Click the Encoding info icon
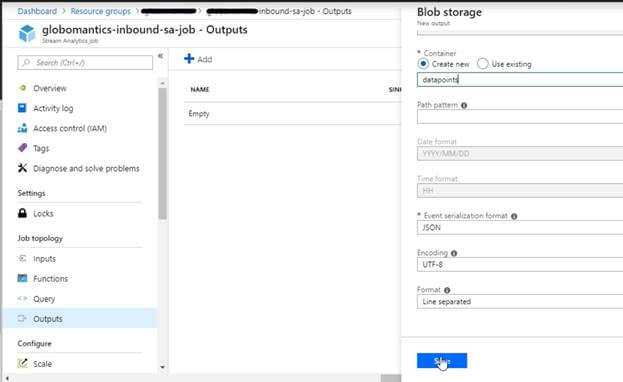Viewport: 623px width, 382px height. click(x=454, y=253)
